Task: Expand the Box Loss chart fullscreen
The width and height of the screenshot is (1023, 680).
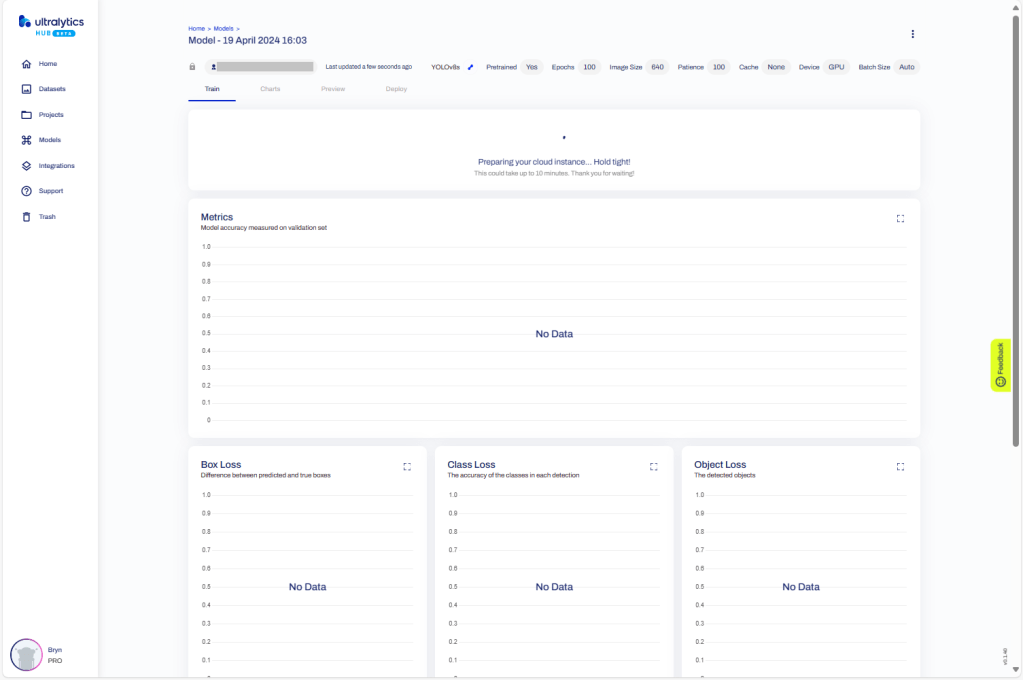Action: pyautogui.click(x=407, y=466)
